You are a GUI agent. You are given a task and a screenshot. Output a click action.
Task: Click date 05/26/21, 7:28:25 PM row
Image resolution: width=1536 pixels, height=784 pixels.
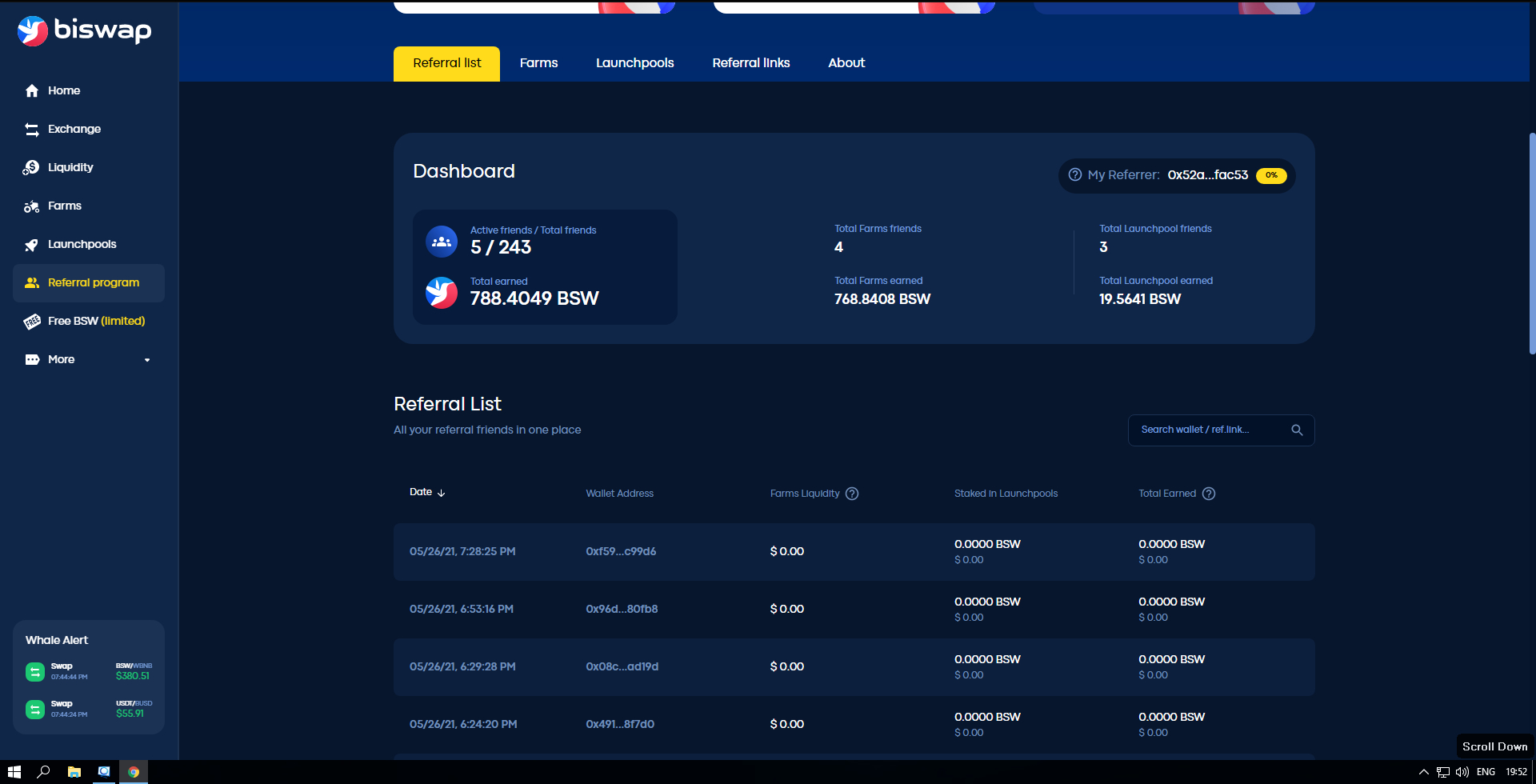pyautogui.click(x=462, y=551)
